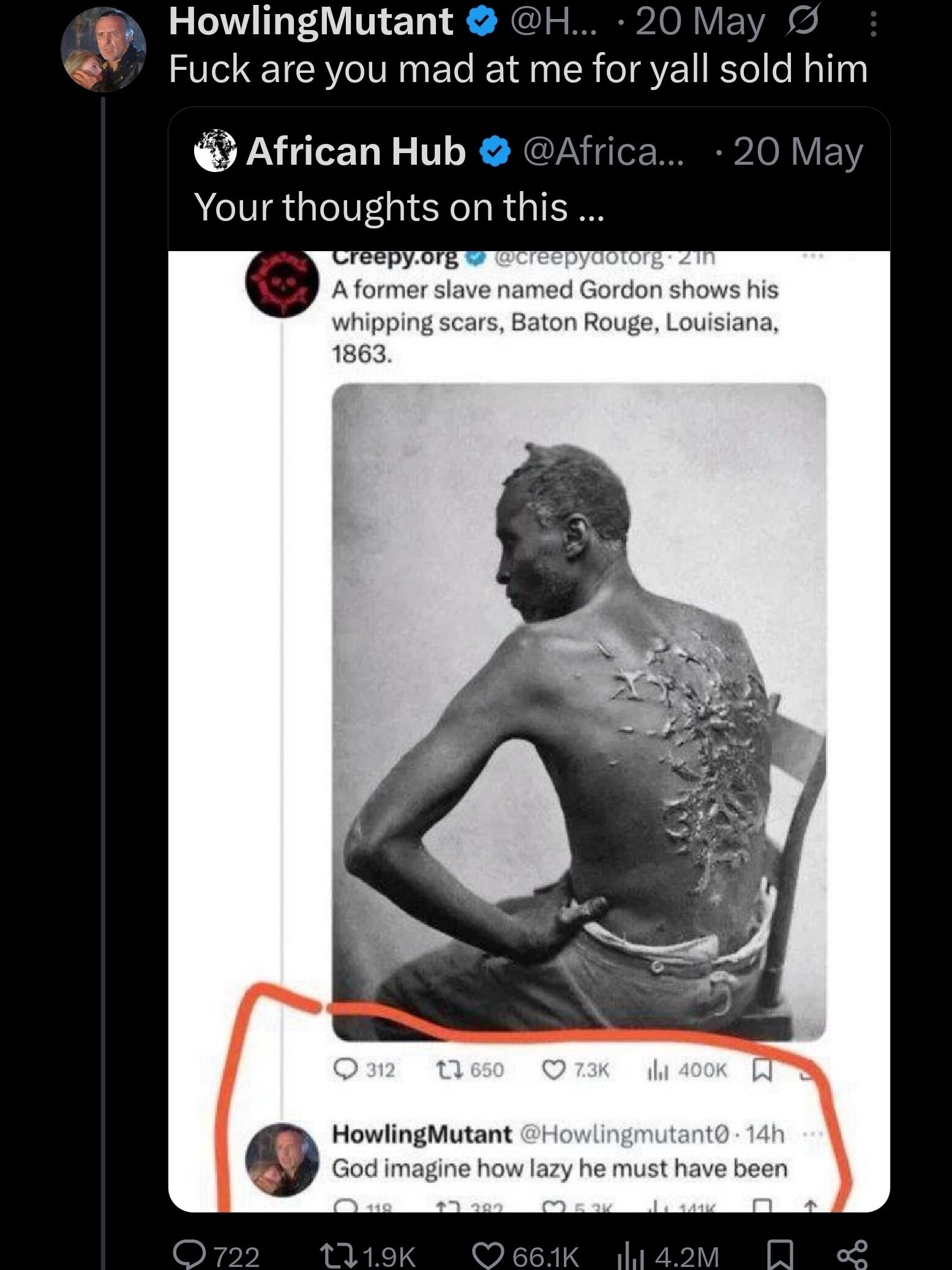Open HowlingMutant display name link
The width and height of the screenshot is (952, 1270).
tap(312, 21)
